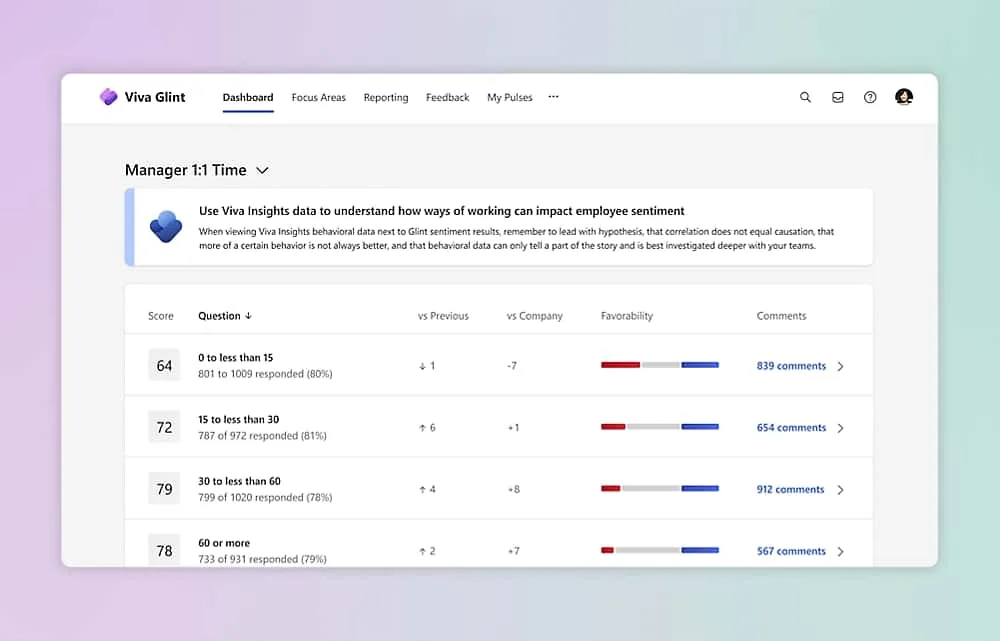Click the help question mark icon
The image size is (1000, 641).
pyautogui.click(x=870, y=97)
